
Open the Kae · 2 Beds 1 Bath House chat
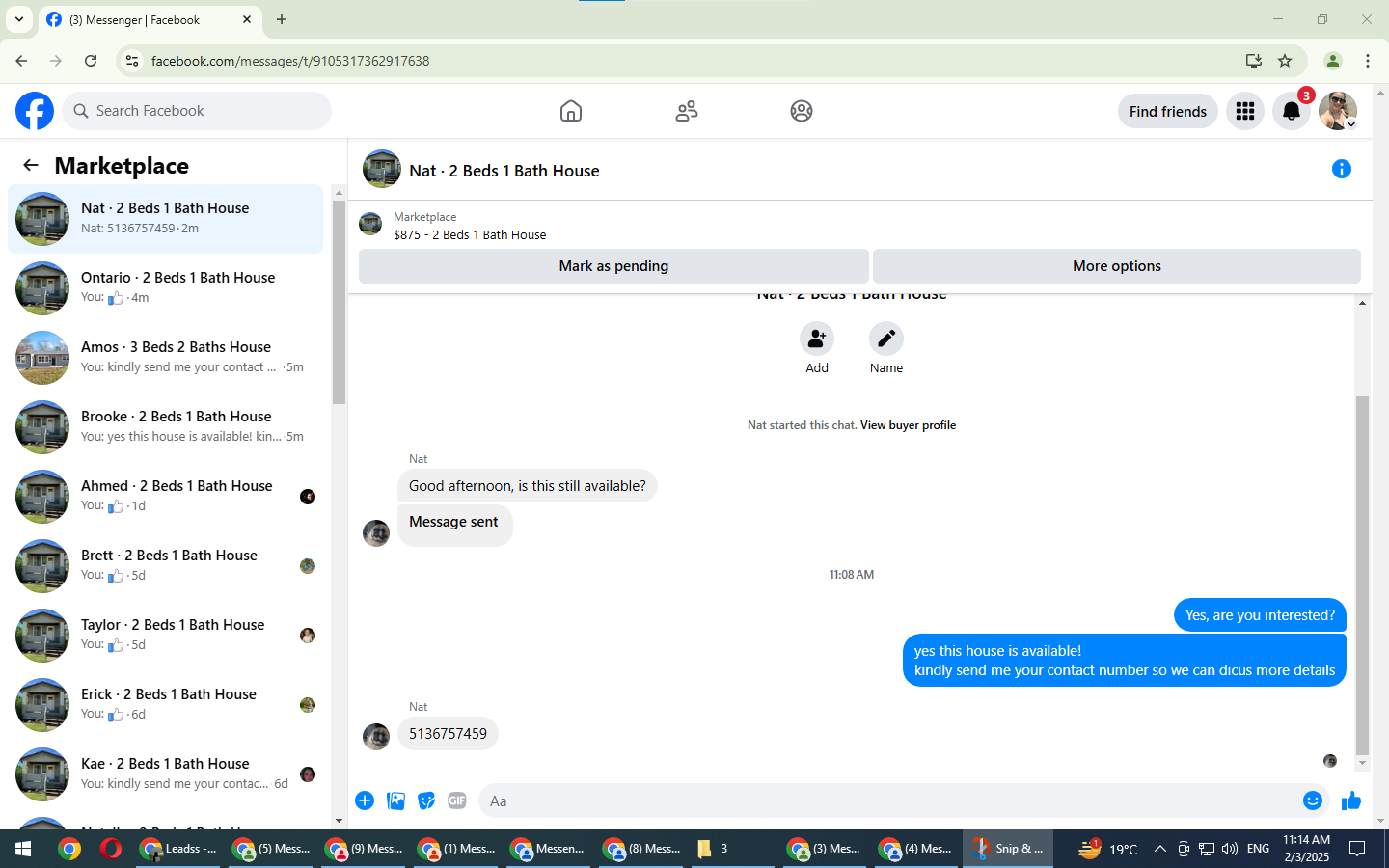[165, 774]
